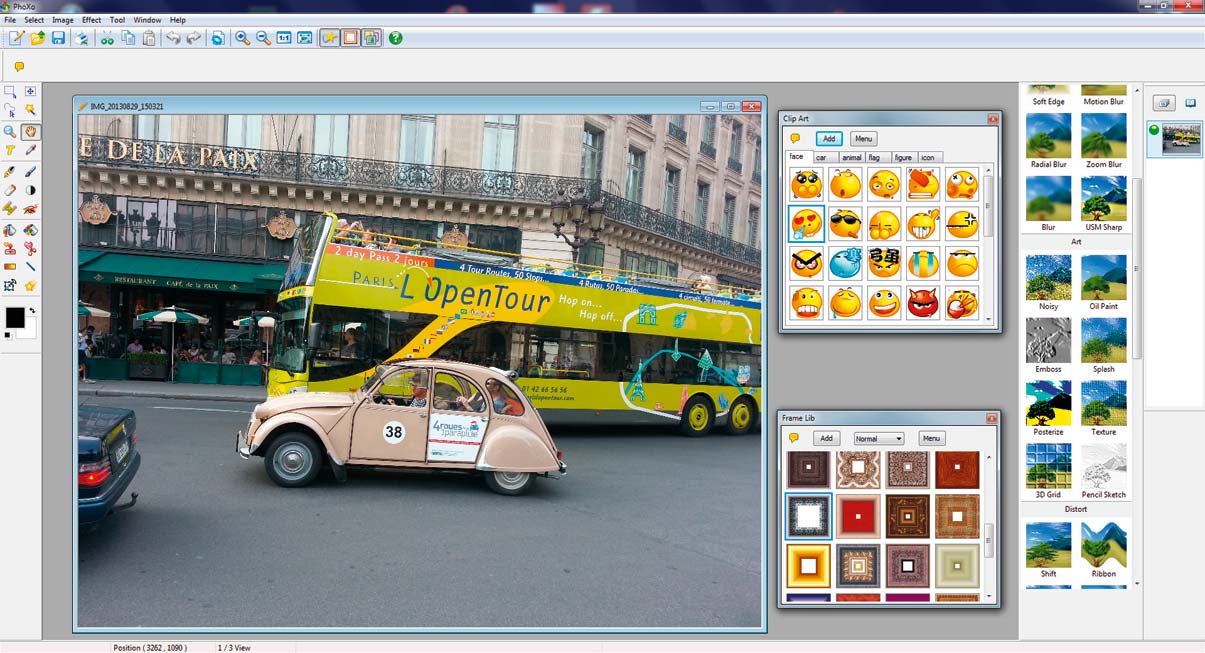Set zoom to actual size with the 1:1 icon
1205x653 pixels.
pyautogui.click(x=284, y=38)
